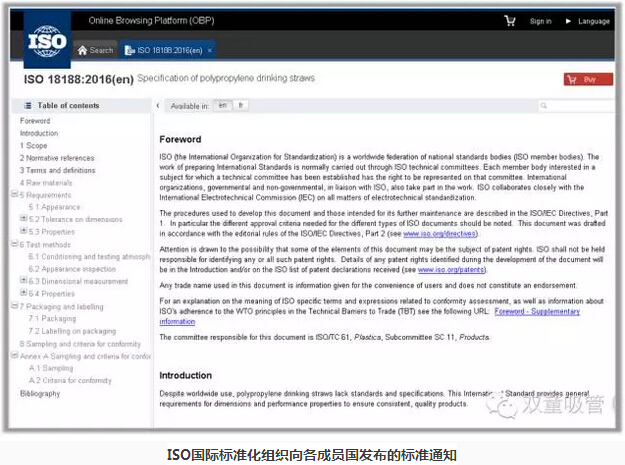This screenshot has height=465, width=625.
Task: Switch document language to en
Action: pyautogui.click(x=222, y=104)
